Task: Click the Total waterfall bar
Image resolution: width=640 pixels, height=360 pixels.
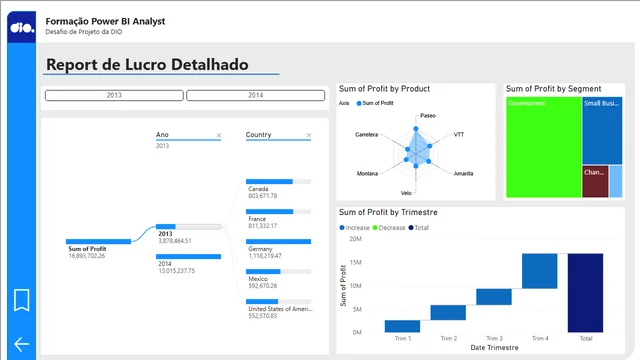Action: pos(585,293)
